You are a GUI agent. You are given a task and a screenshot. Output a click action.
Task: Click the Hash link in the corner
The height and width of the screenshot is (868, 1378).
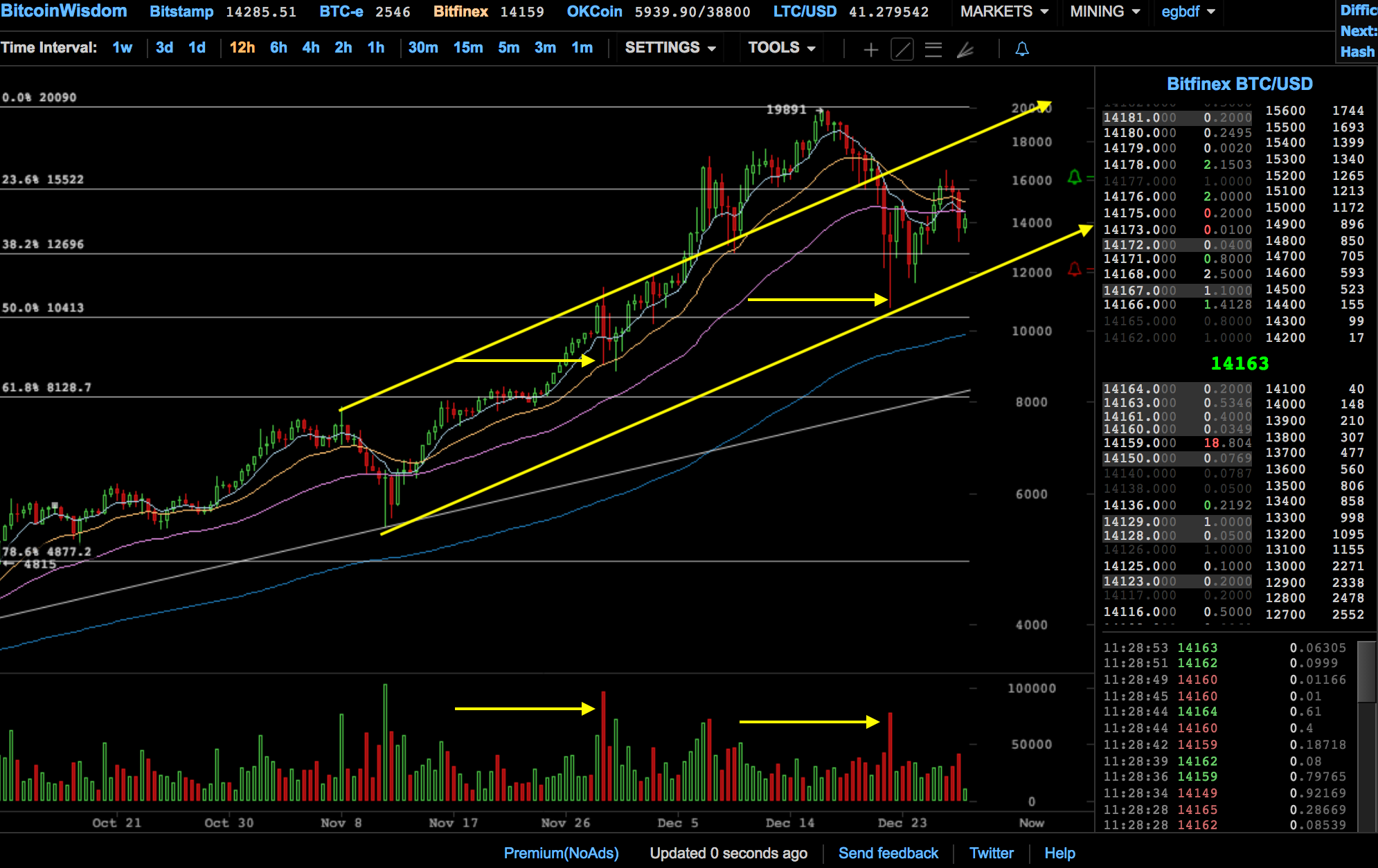pos(1357,52)
